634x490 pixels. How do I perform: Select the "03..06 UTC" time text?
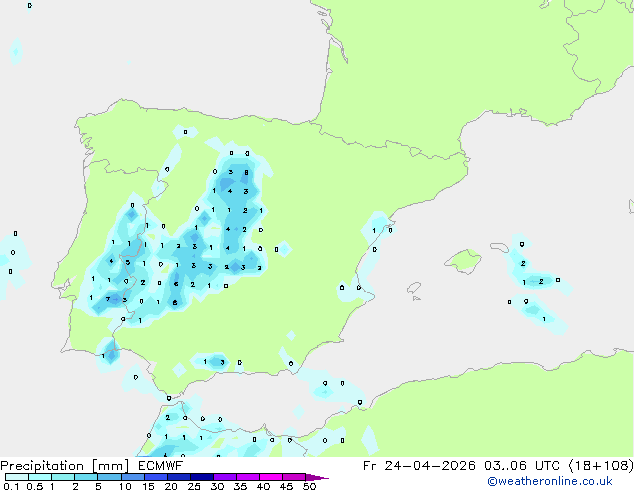(x=522, y=466)
